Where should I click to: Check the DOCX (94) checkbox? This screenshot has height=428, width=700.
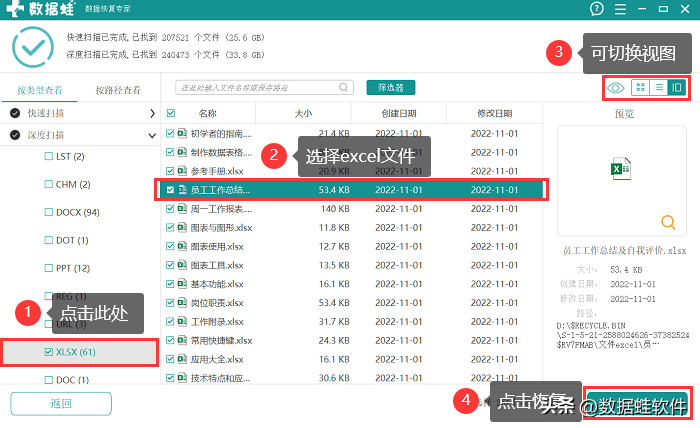49,212
